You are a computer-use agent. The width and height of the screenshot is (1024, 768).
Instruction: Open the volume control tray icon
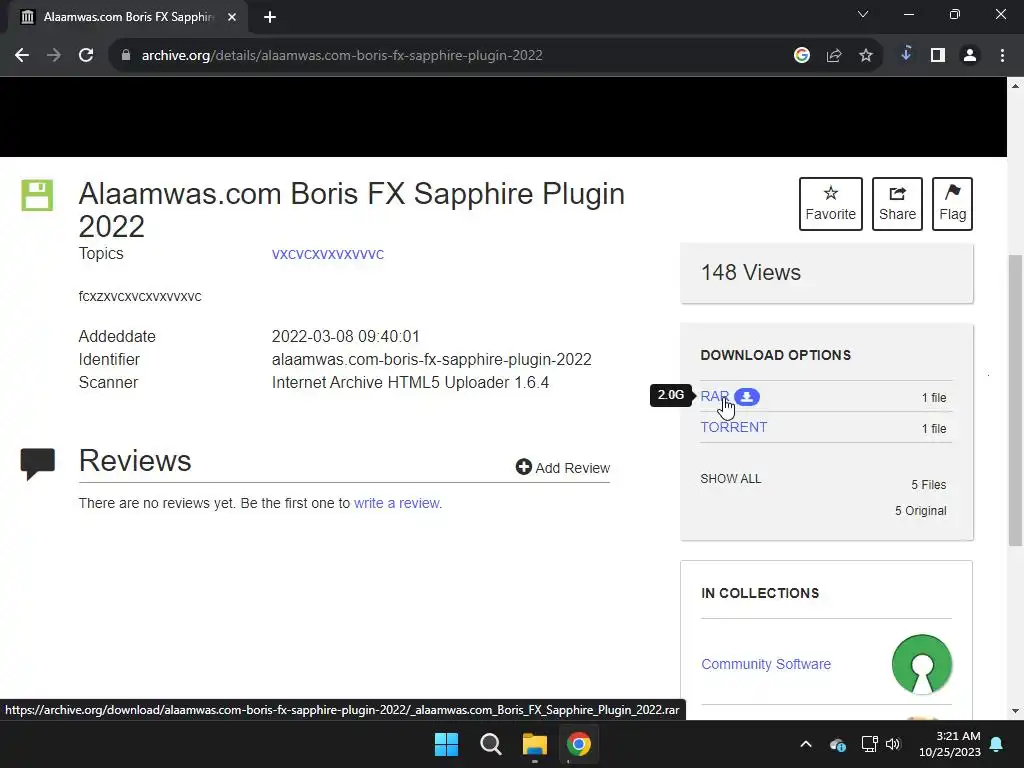(893, 744)
